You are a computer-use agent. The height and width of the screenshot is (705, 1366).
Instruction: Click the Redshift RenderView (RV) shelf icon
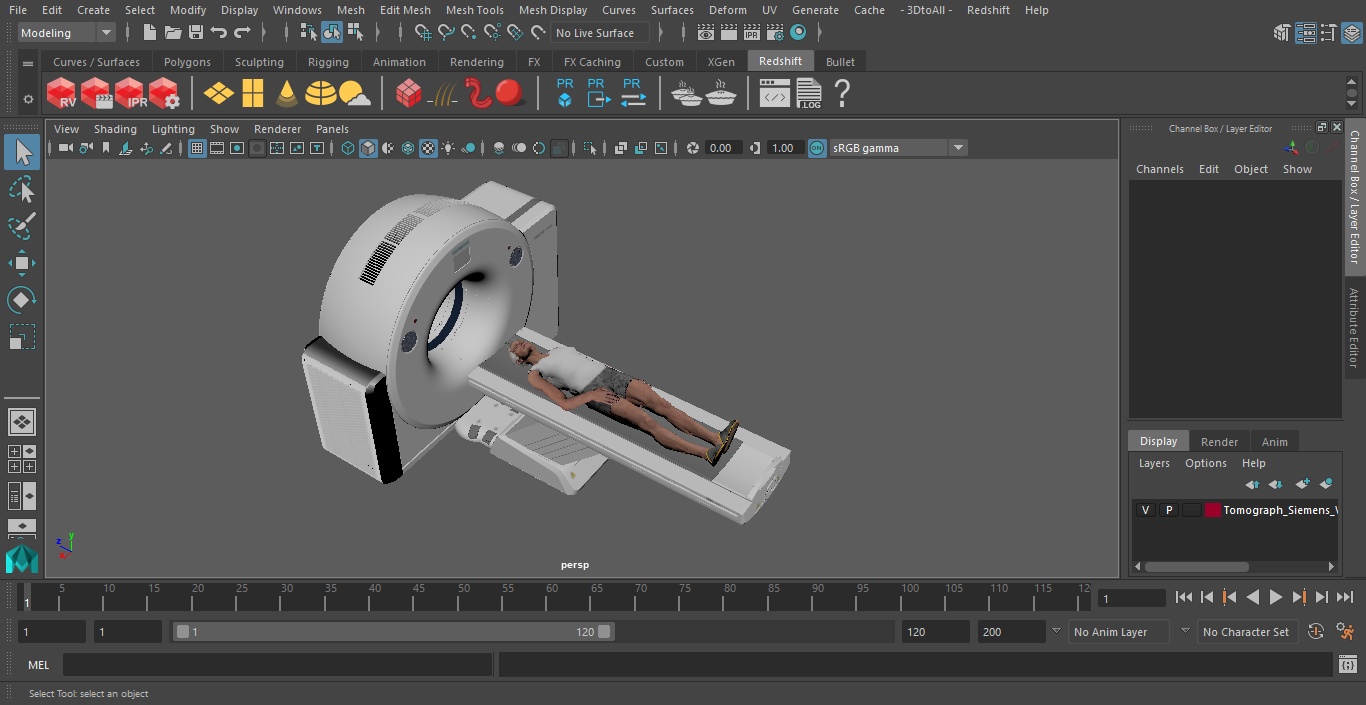(62, 94)
